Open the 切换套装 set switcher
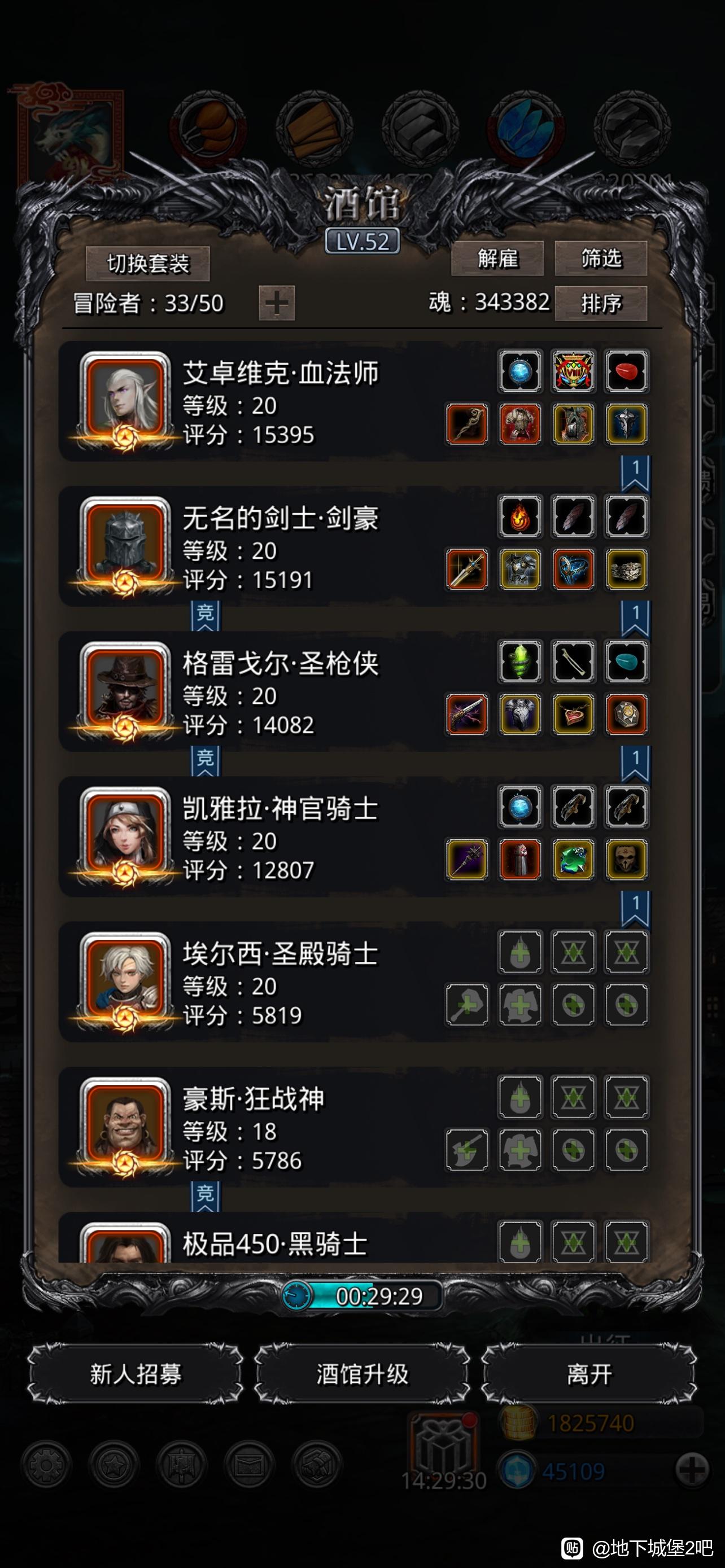Viewport: 725px width, 1568px height. 148,264
